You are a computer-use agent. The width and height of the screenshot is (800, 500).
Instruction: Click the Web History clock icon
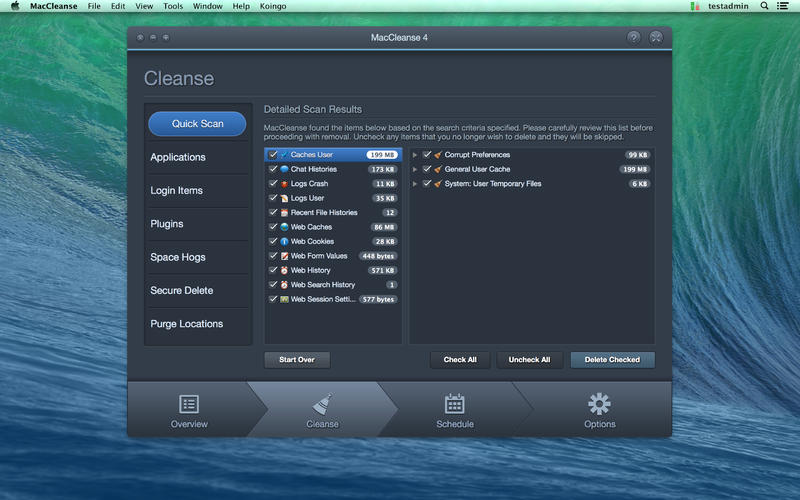click(x=284, y=270)
